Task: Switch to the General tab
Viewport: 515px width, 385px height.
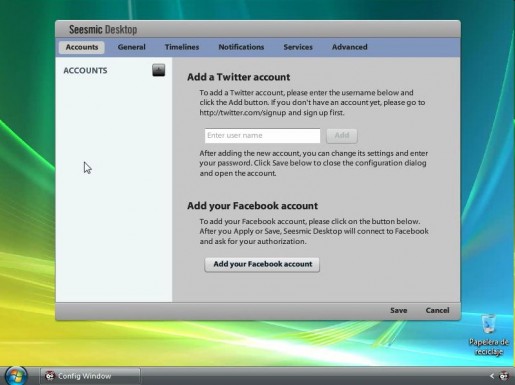Action: 131,47
